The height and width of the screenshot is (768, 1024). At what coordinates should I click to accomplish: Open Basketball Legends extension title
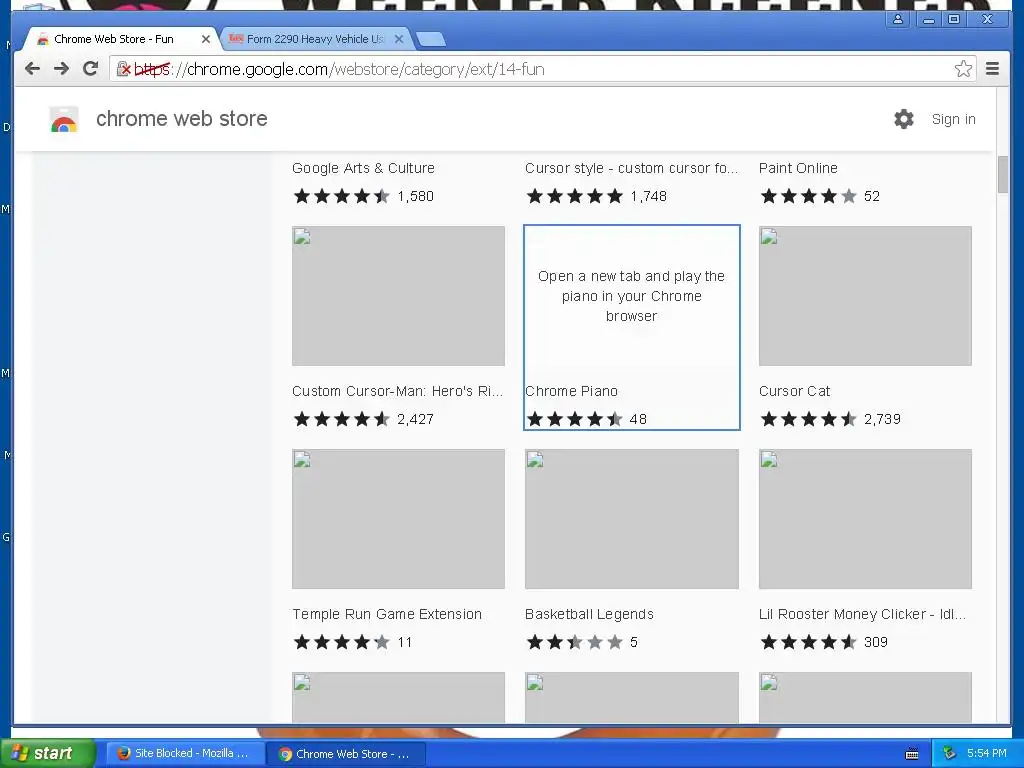click(589, 614)
